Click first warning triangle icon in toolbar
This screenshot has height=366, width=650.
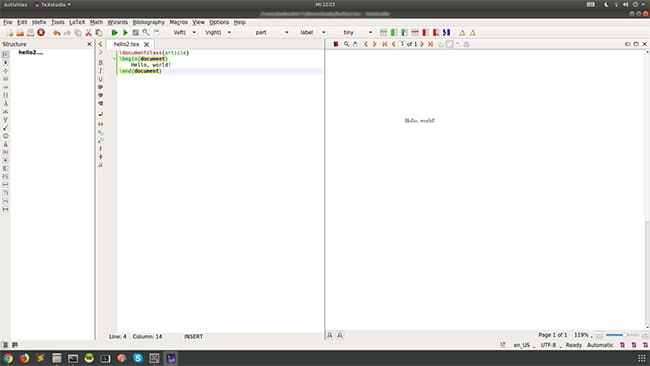462,33
